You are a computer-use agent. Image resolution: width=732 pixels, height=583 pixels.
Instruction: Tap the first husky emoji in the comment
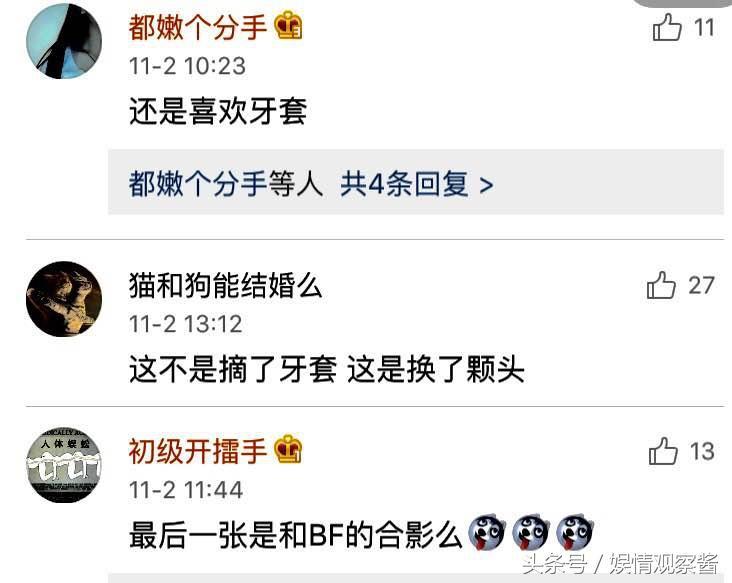click(x=486, y=533)
